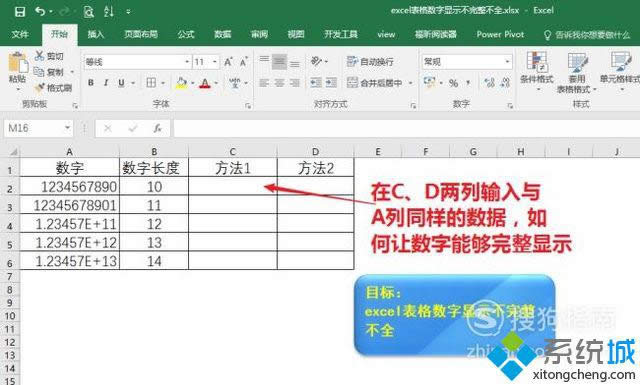This screenshot has height=385, width=640.
Task: Toggle Bold formatting
Action: click(x=91, y=83)
